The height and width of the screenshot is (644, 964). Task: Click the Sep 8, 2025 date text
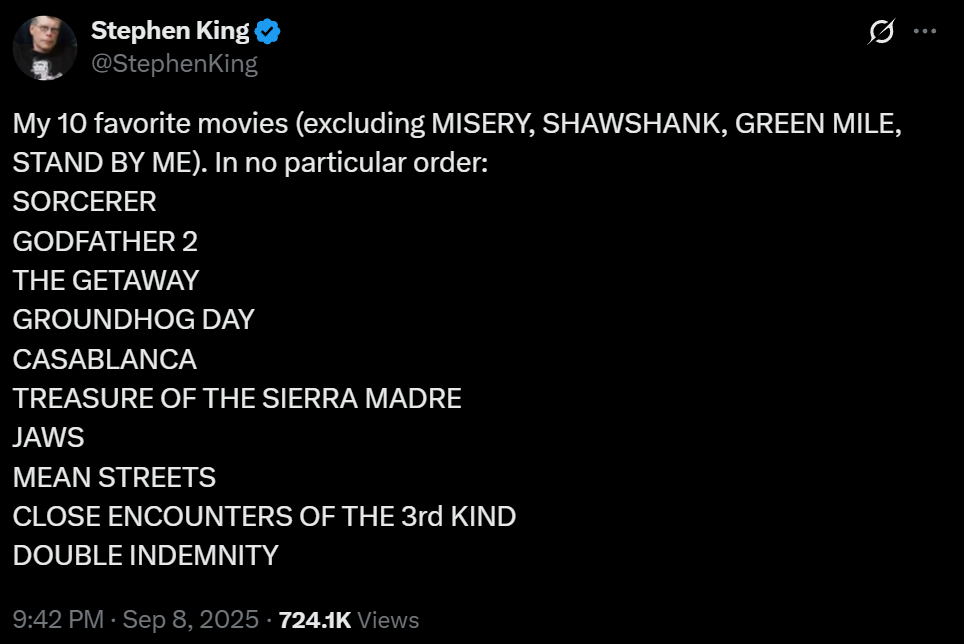190,619
